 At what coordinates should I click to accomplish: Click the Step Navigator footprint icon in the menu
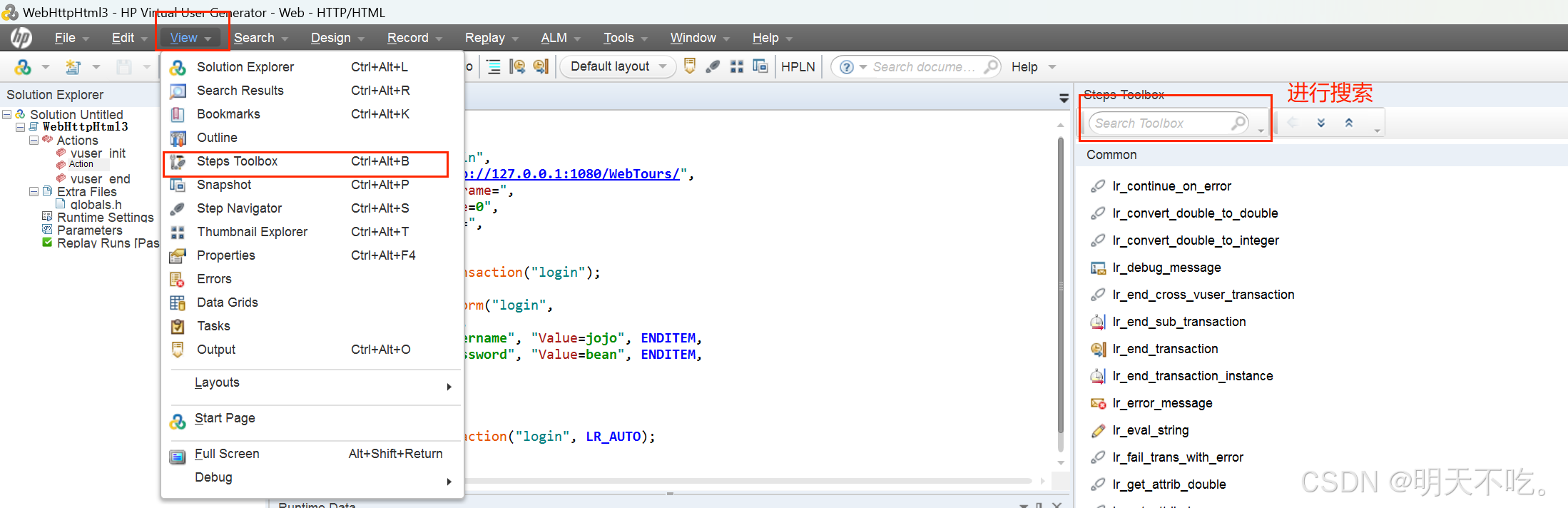pyautogui.click(x=178, y=208)
